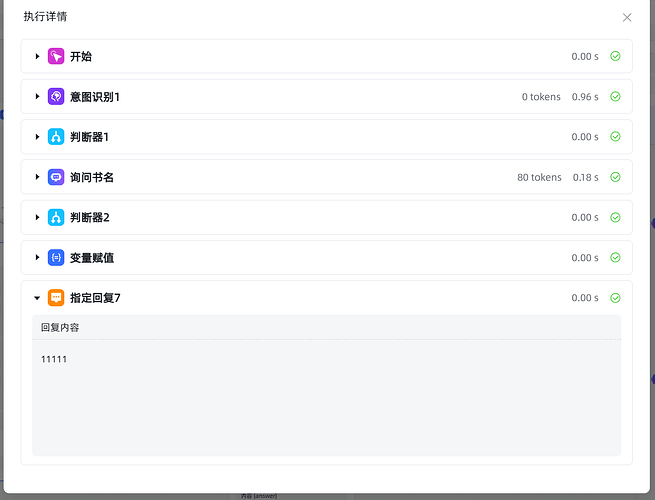Viewport: 655px width, 500px height.
Task: Click the 80 tokens label on 询问书名
Action: [x=539, y=177]
